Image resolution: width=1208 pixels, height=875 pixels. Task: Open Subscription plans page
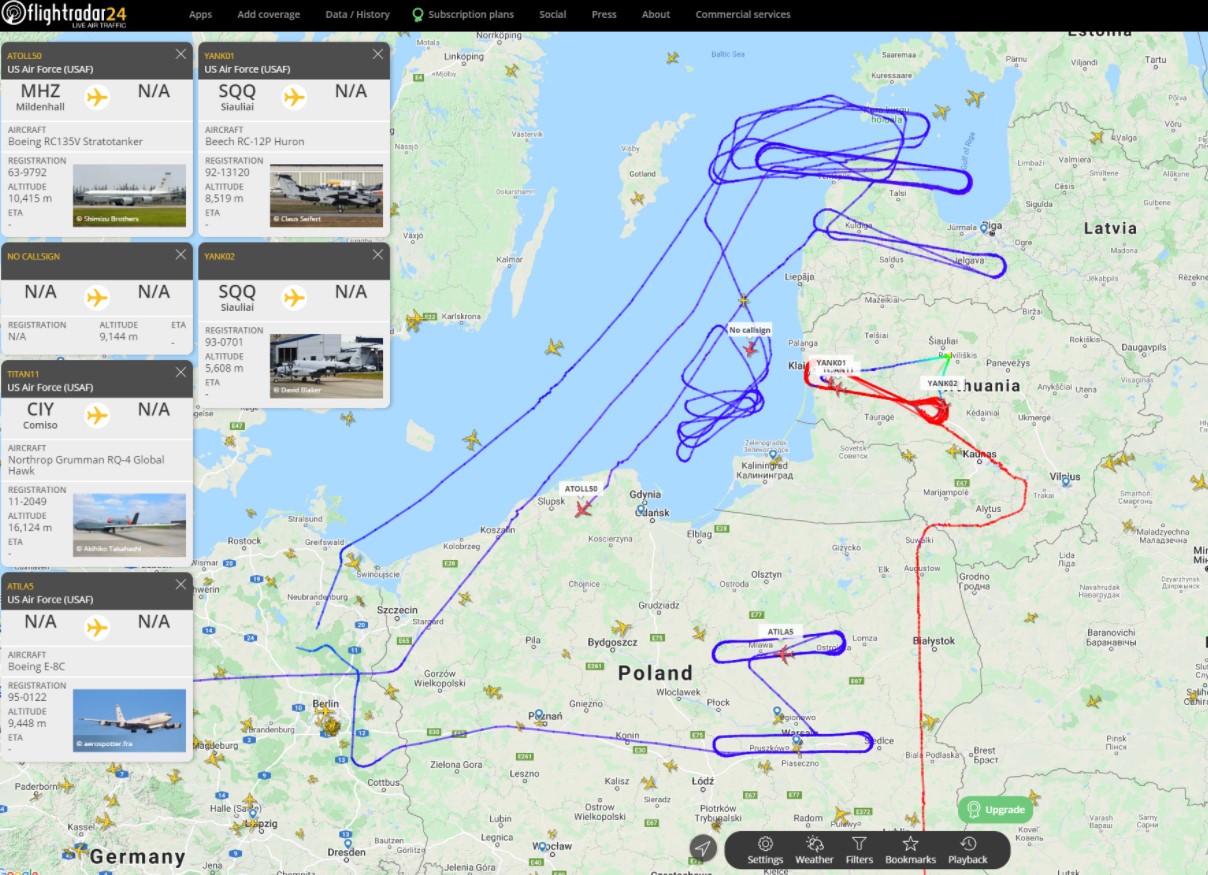pyautogui.click(x=463, y=15)
